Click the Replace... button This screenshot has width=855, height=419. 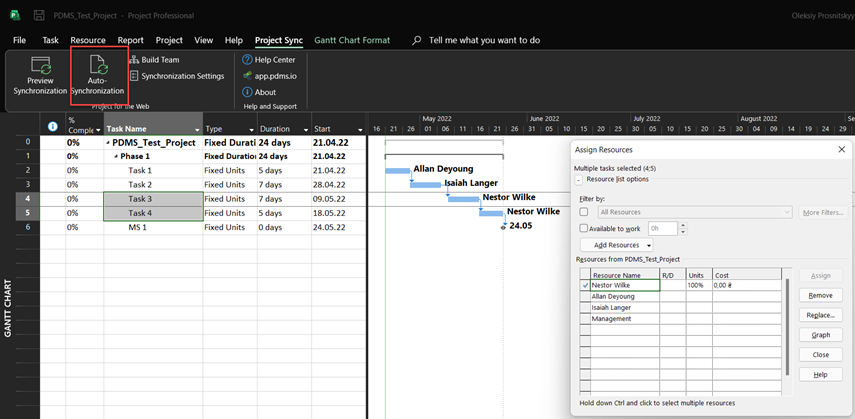(x=821, y=315)
